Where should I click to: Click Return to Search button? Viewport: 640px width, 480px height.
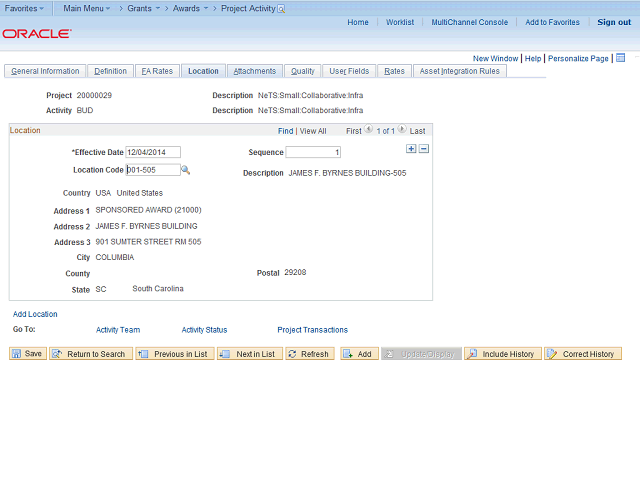[x=91, y=353]
